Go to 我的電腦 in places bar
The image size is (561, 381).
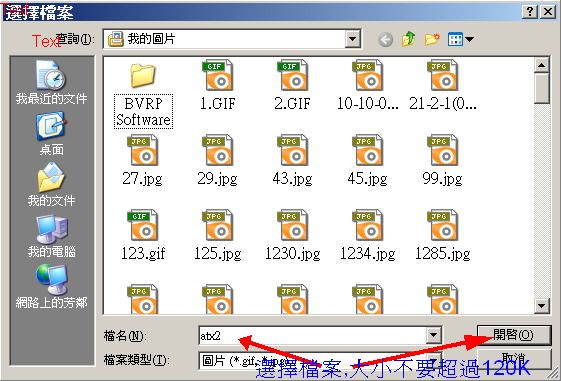tap(51, 236)
